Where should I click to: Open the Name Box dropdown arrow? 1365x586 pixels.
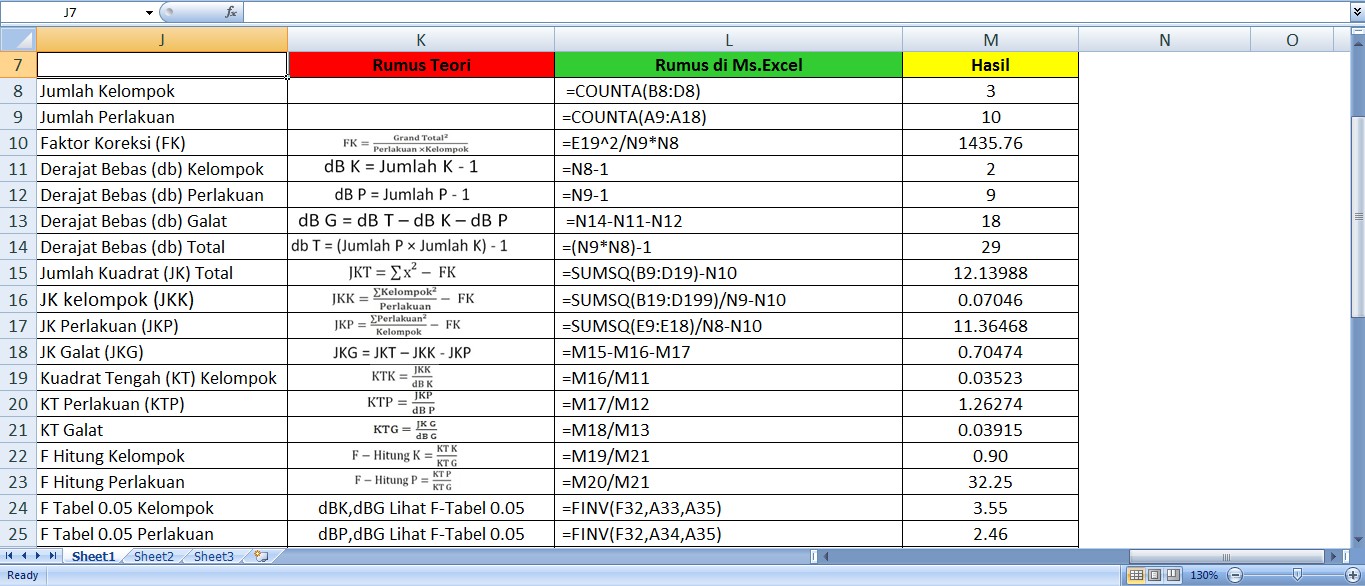point(149,12)
